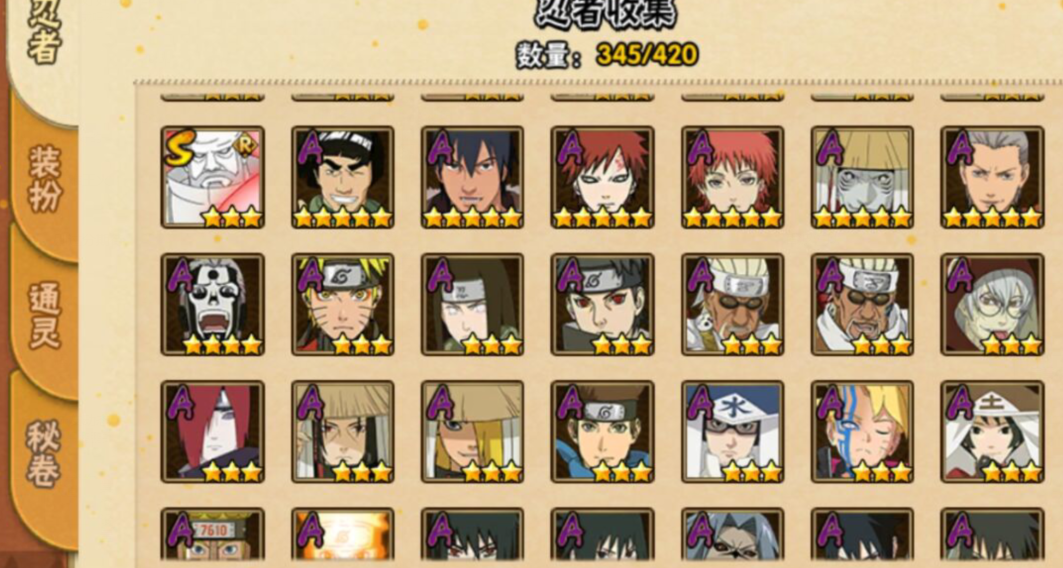Switch to the 通灵 side tab

45,317
